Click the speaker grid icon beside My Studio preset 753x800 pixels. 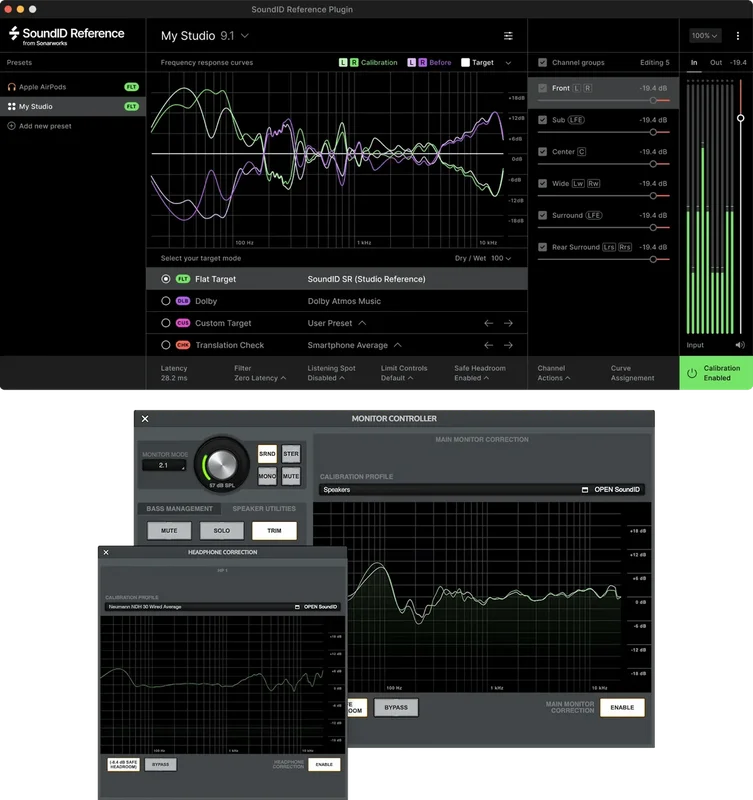point(12,107)
